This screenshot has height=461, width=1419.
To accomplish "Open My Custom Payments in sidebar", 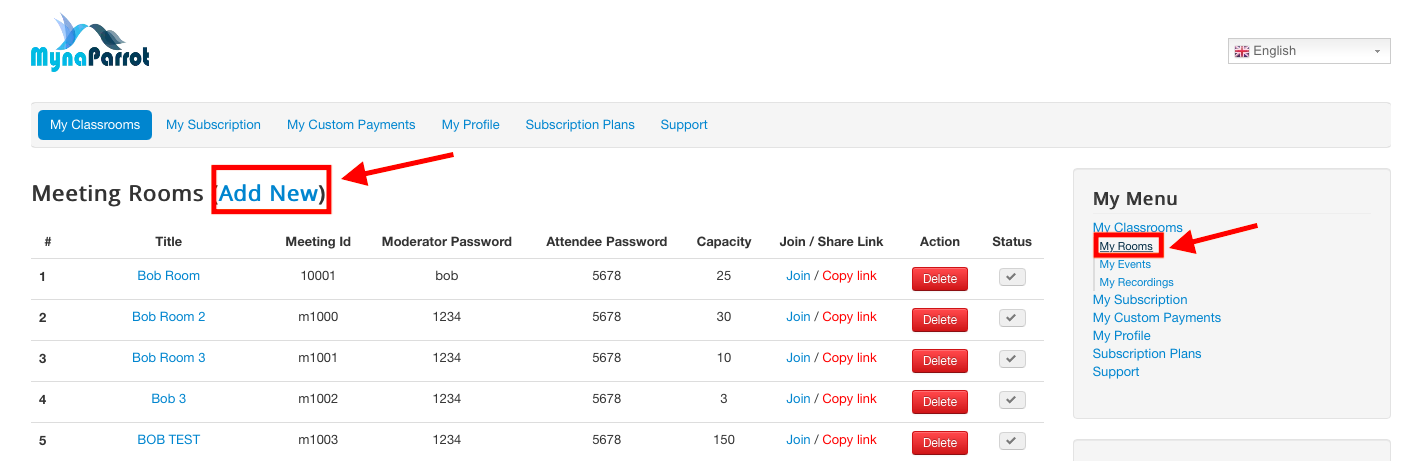I will point(1156,318).
